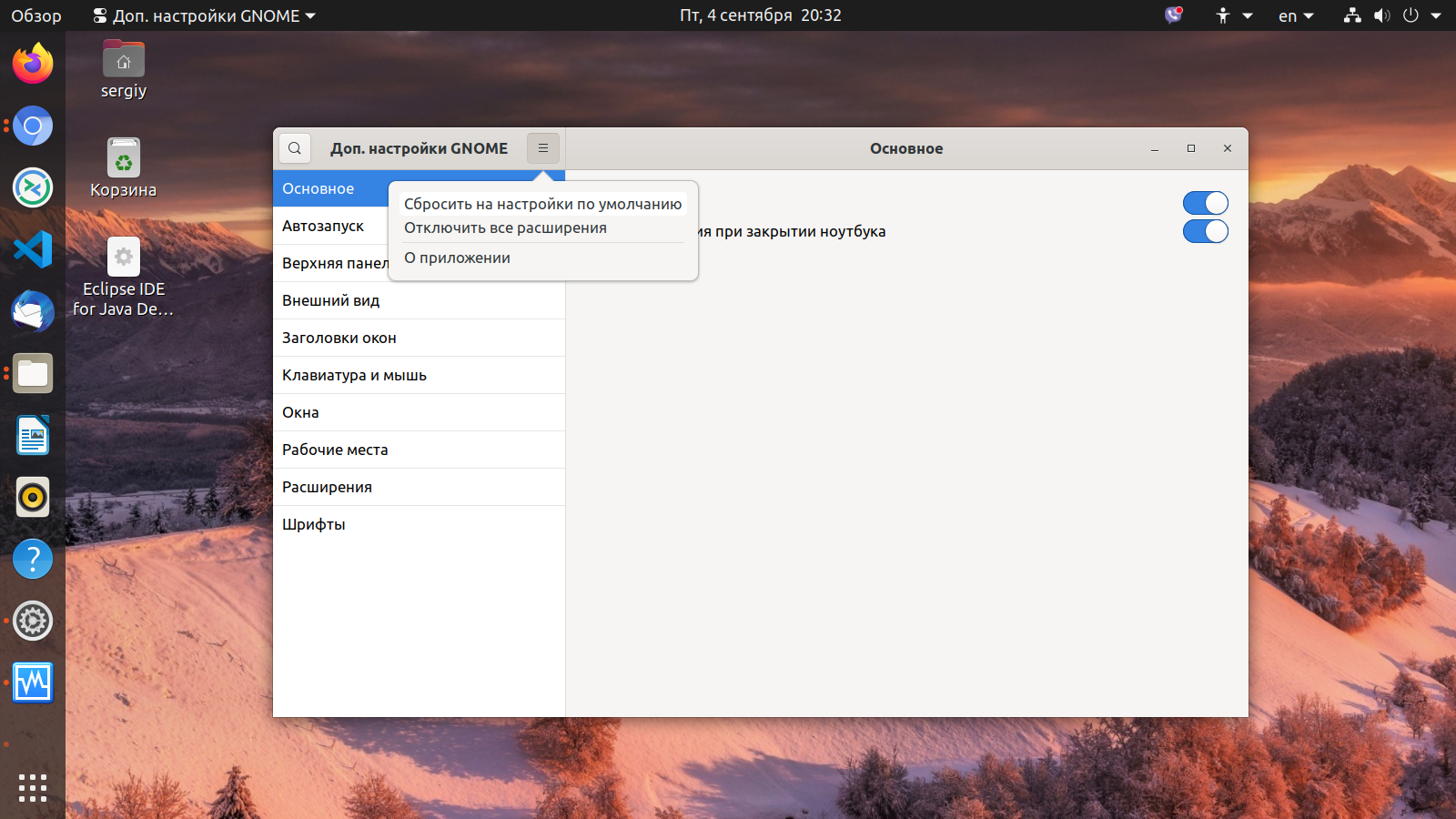Open the Корзина trash desktop icon
Image resolution: width=1456 pixels, height=819 pixels.
point(124,168)
